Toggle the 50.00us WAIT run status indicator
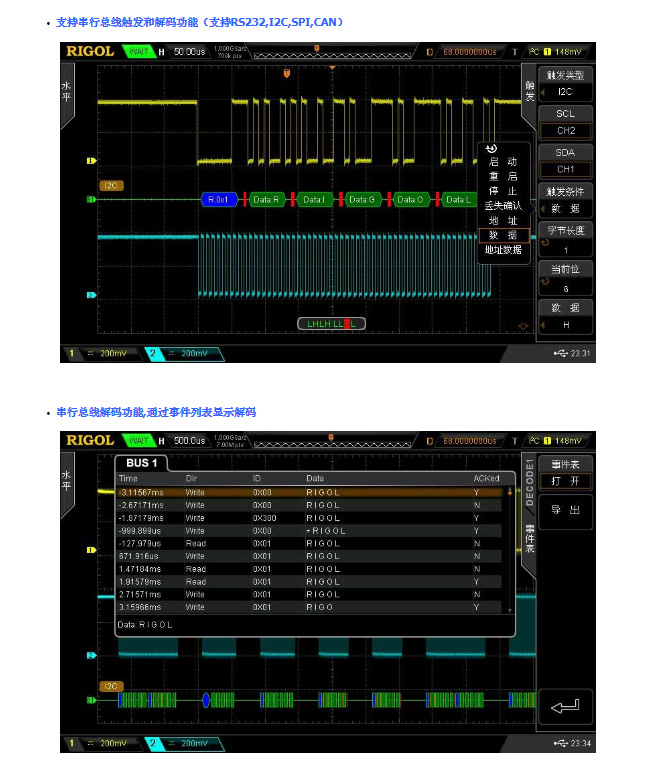 136,50
